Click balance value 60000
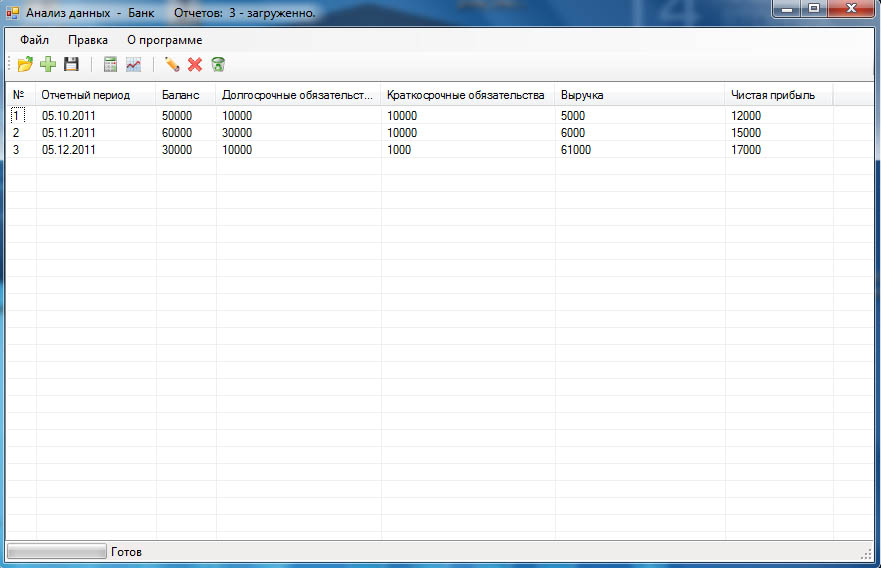The image size is (881, 568). 177,133
